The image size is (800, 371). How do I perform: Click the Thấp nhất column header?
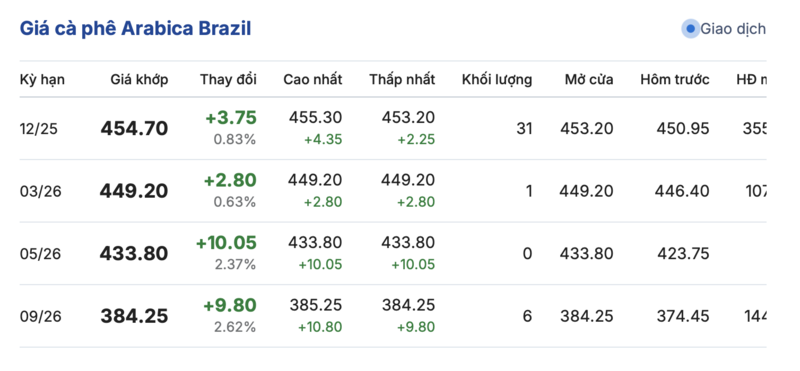point(403,80)
